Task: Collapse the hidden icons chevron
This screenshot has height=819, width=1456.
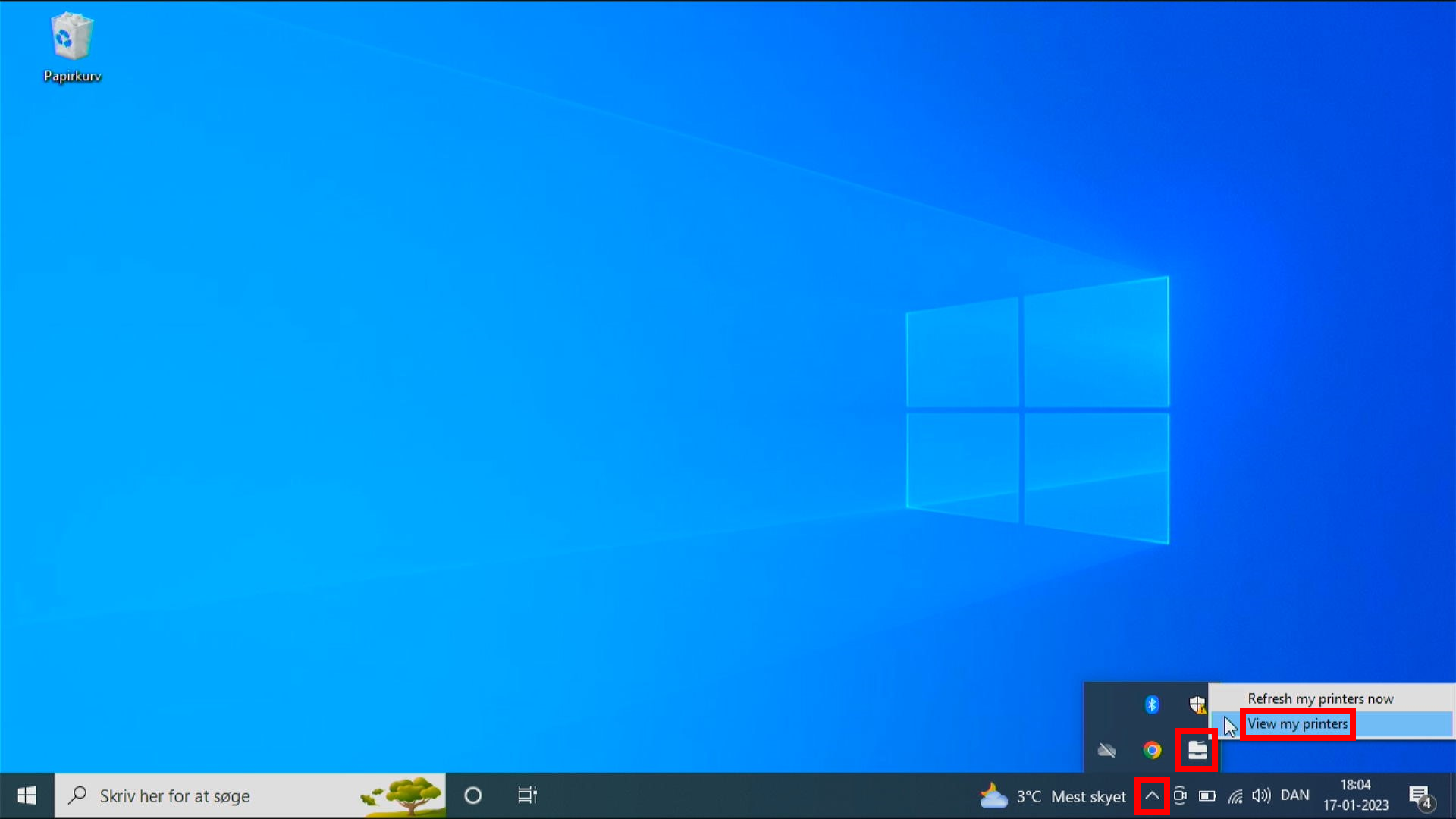Action: click(x=1151, y=795)
